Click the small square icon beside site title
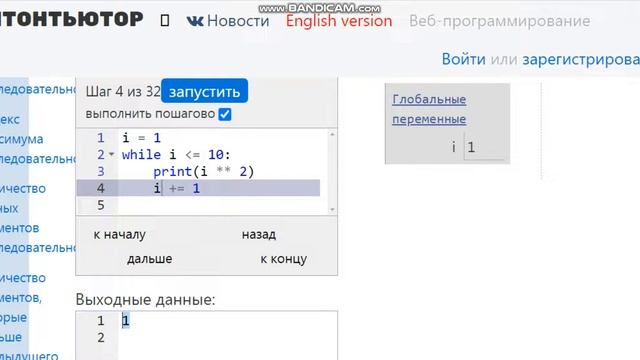640x360 pixels. (x=164, y=20)
